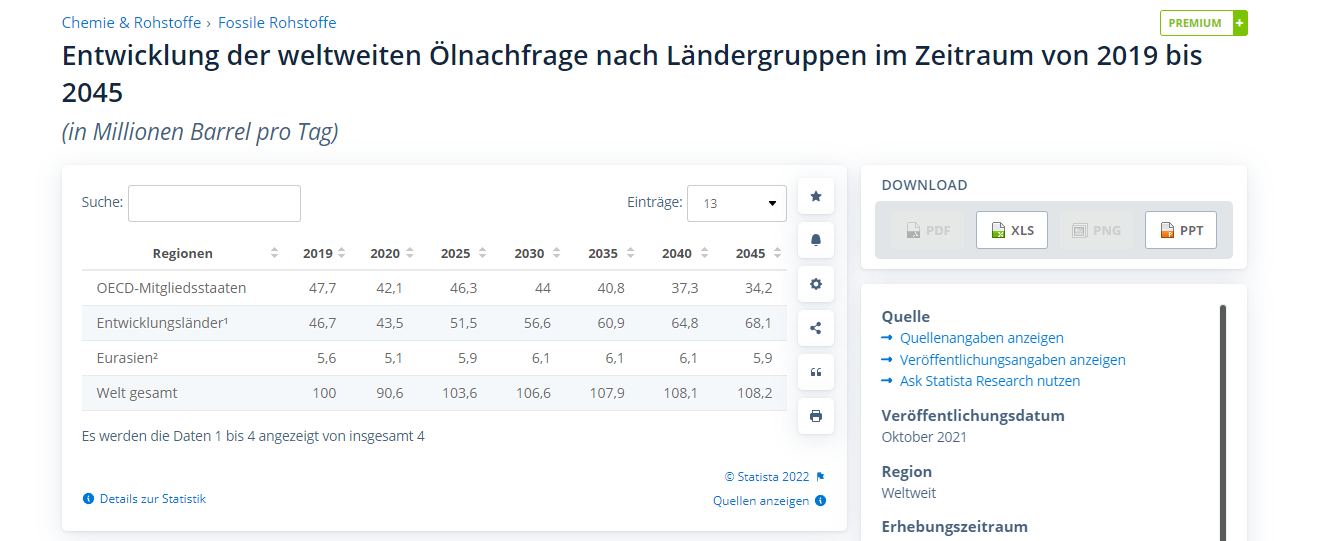Click the Oktober 2021 publication date text
The height and width of the screenshot is (541, 1336).
924,437
